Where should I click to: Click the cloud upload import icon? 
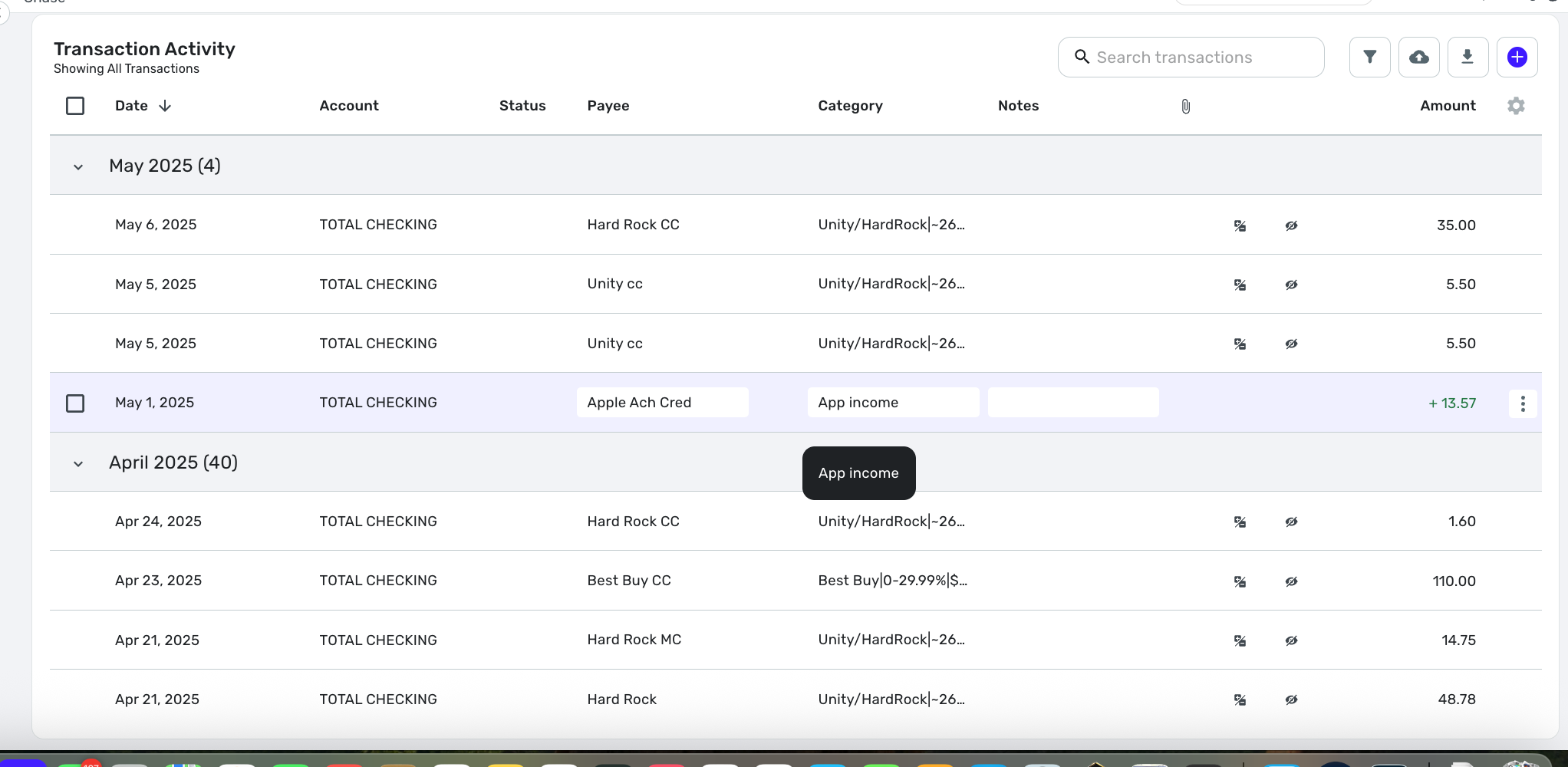[x=1418, y=57]
